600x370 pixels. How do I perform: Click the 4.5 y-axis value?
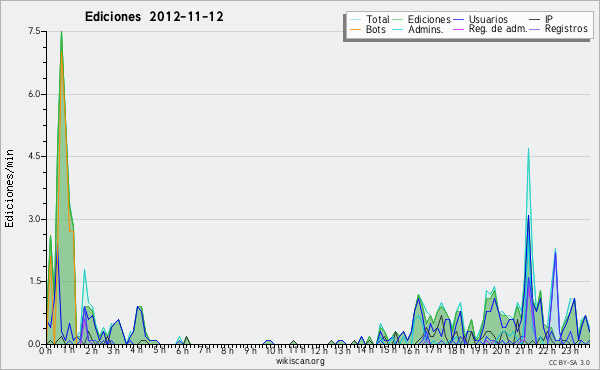pos(34,156)
